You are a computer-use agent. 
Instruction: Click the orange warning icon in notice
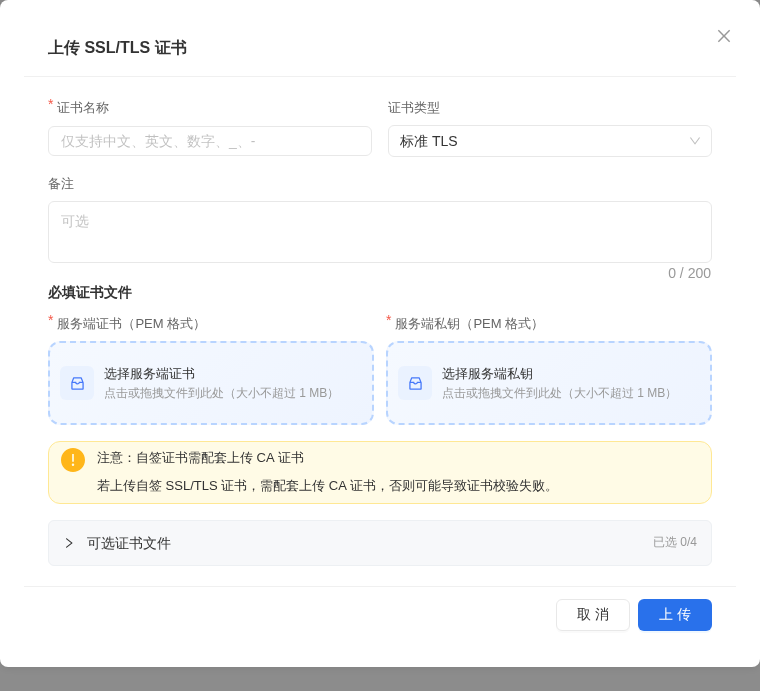(x=73, y=460)
